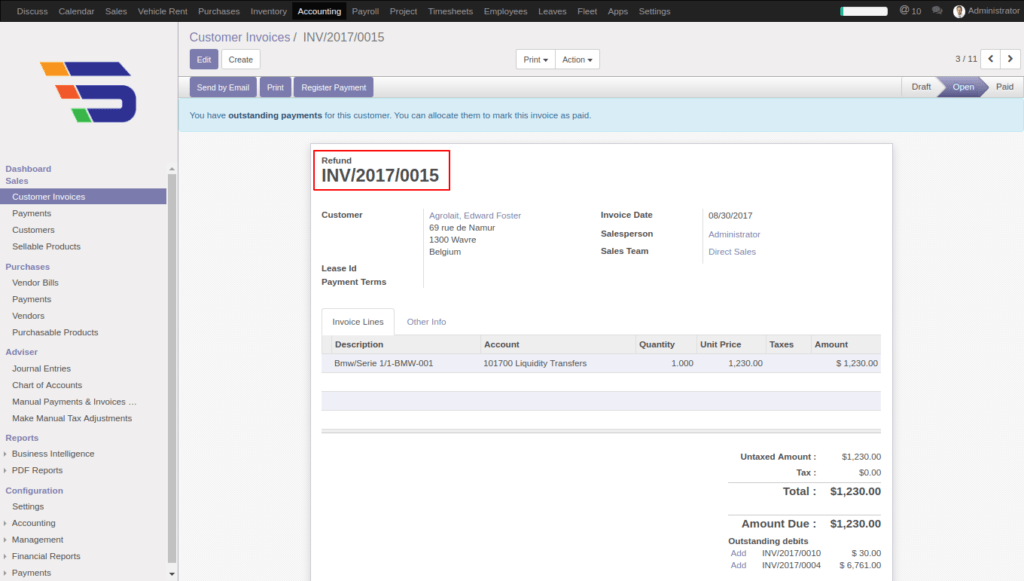Select the Paid status stage
This screenshot has width=1024, height=581.
(x=1004, y=87)
